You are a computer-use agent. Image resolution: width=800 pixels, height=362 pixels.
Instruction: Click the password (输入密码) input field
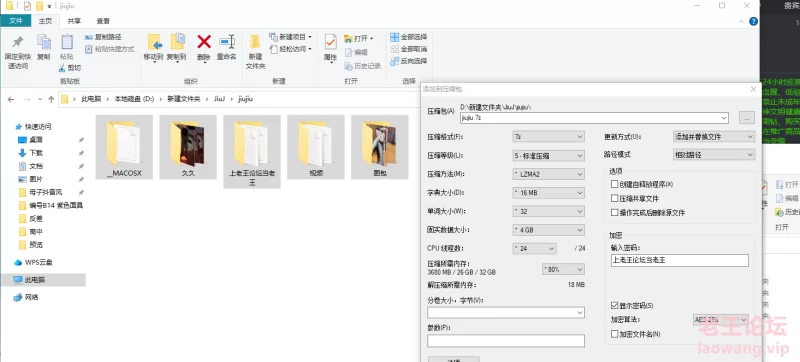[x=680, y=261]
